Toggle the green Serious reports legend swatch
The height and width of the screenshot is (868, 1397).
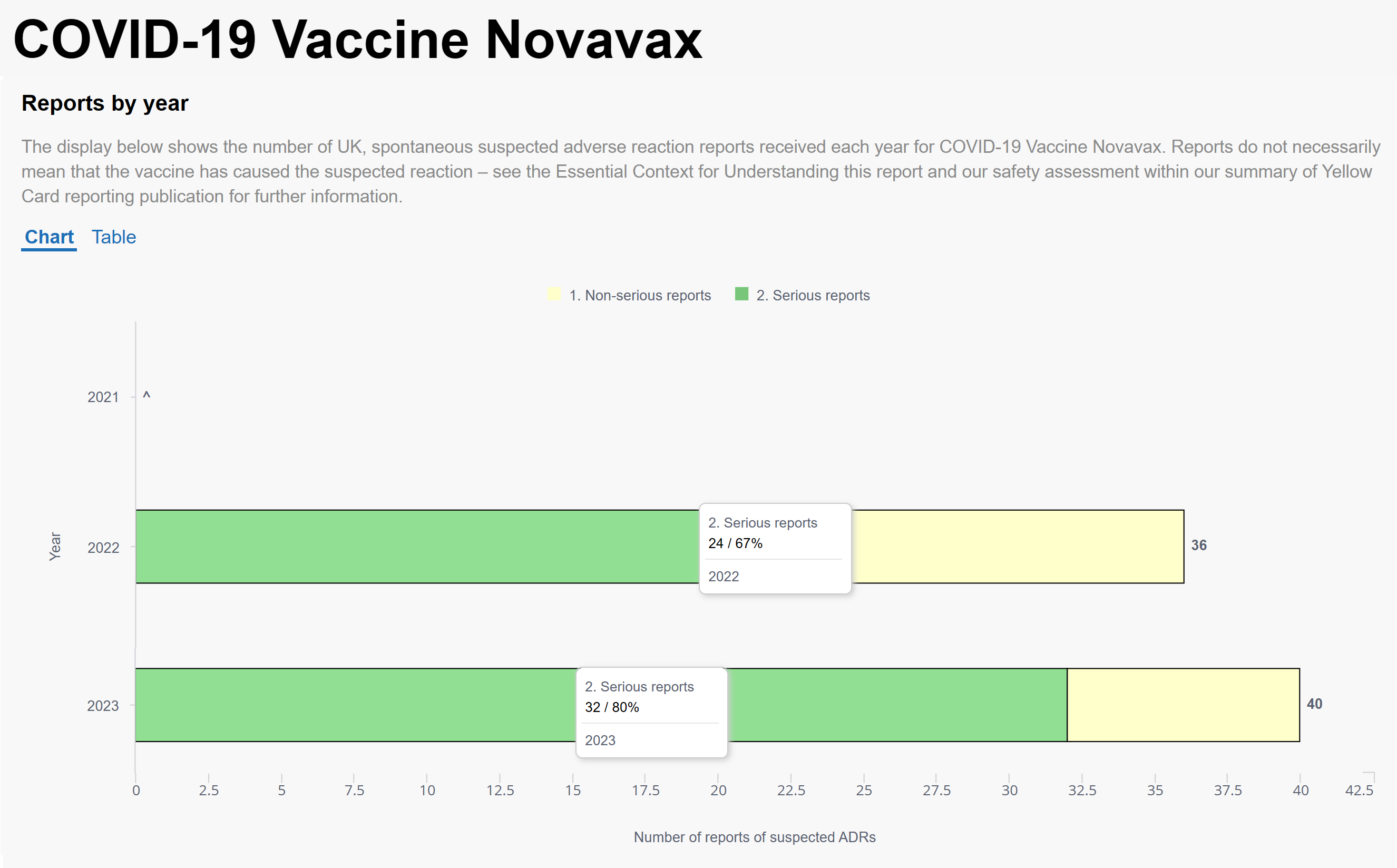tap(741, 294)
